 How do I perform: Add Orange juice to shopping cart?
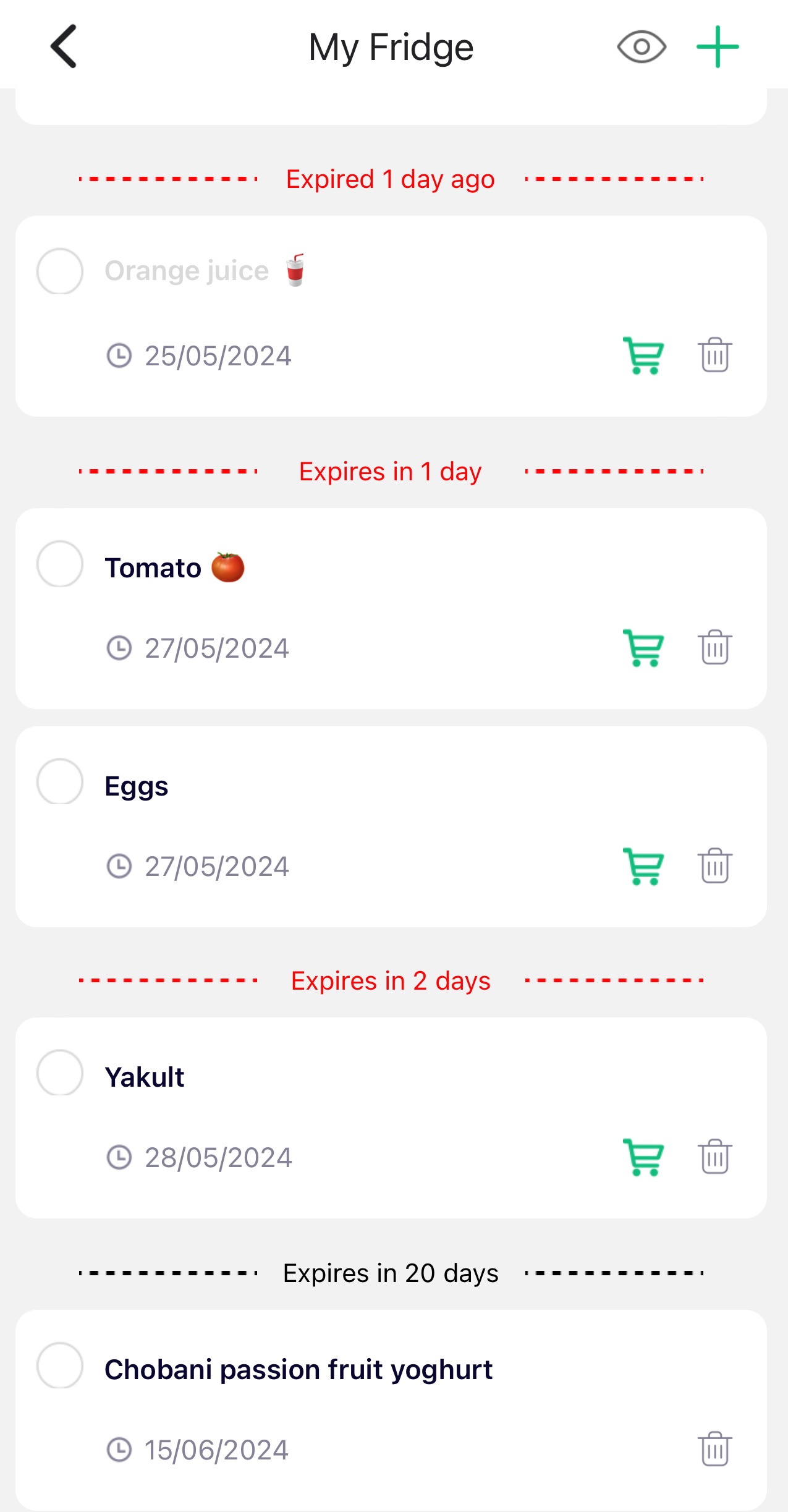[643, 355]
